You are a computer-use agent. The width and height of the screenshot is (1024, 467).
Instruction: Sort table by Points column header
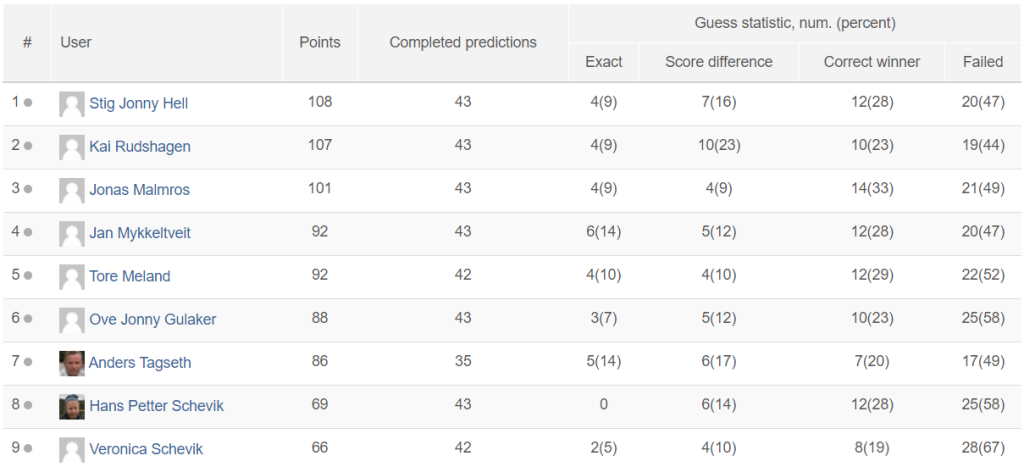coord(320,42)
